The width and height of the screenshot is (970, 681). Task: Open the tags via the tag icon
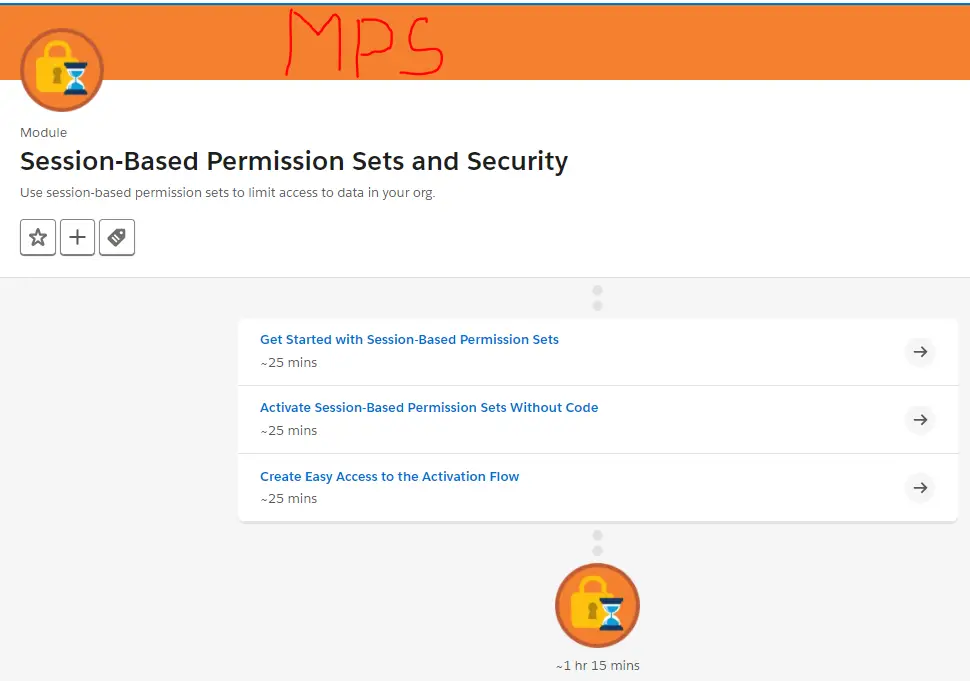coord(117,237)
